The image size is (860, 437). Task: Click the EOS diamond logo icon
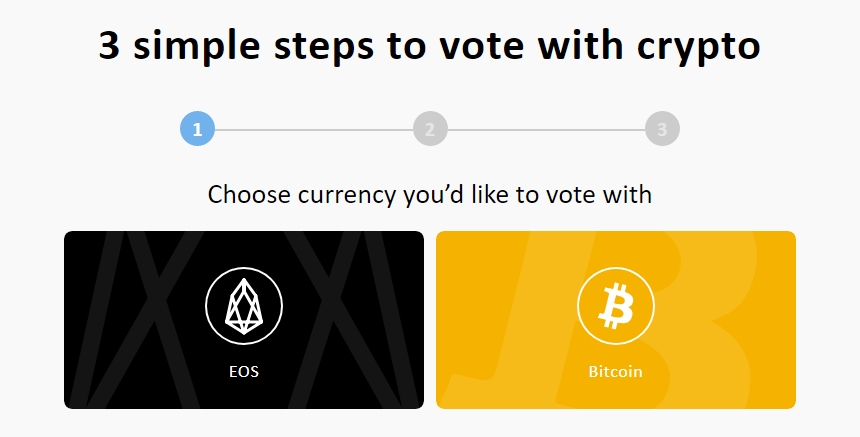tap(244, 306)
